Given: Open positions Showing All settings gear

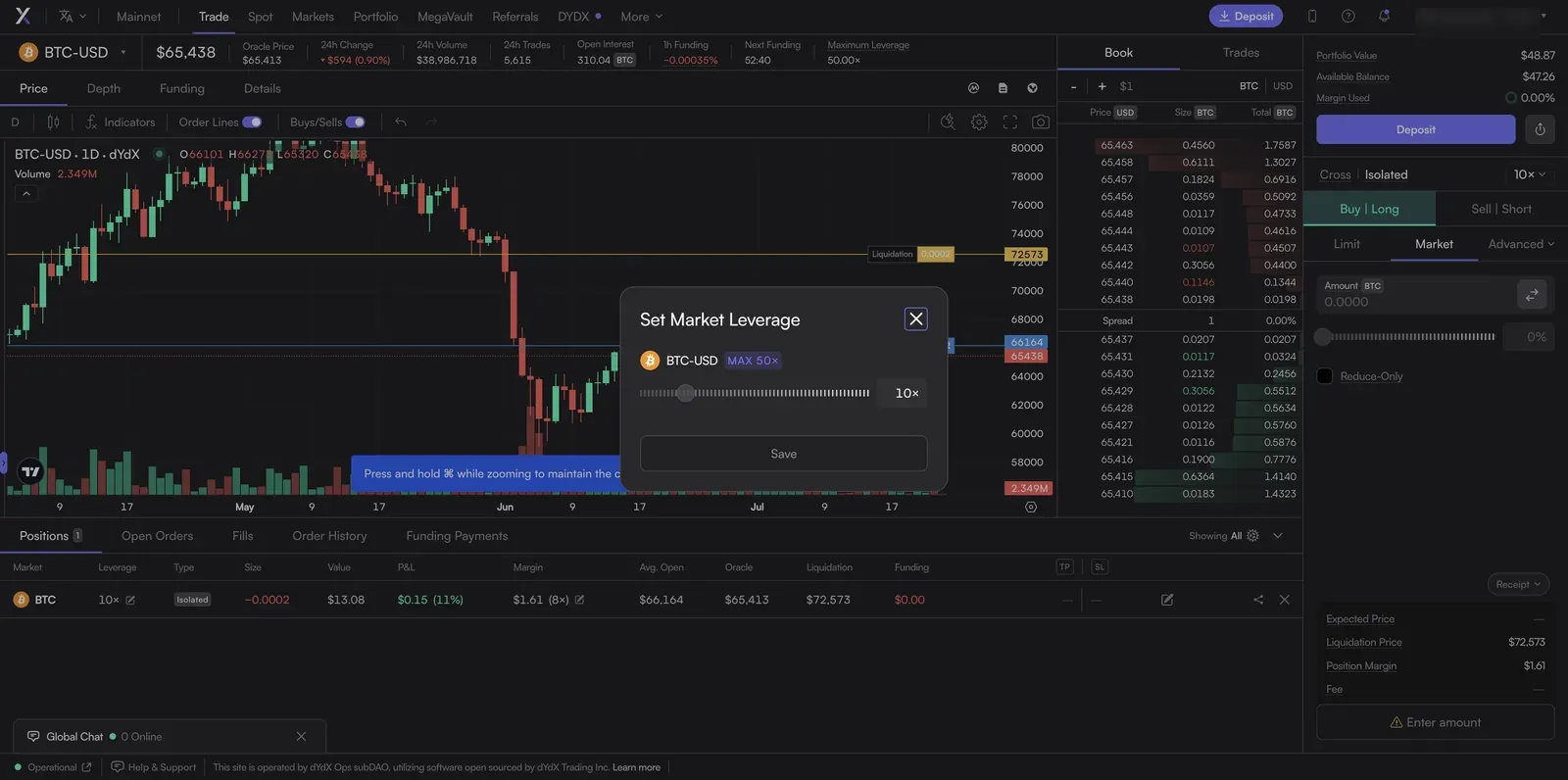Looking at the screenshot, I should pyautogui.click(x=1252, y=536).
